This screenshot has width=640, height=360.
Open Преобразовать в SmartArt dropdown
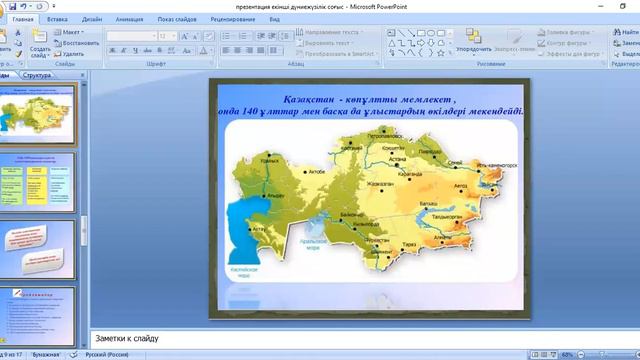pos(337,53)
